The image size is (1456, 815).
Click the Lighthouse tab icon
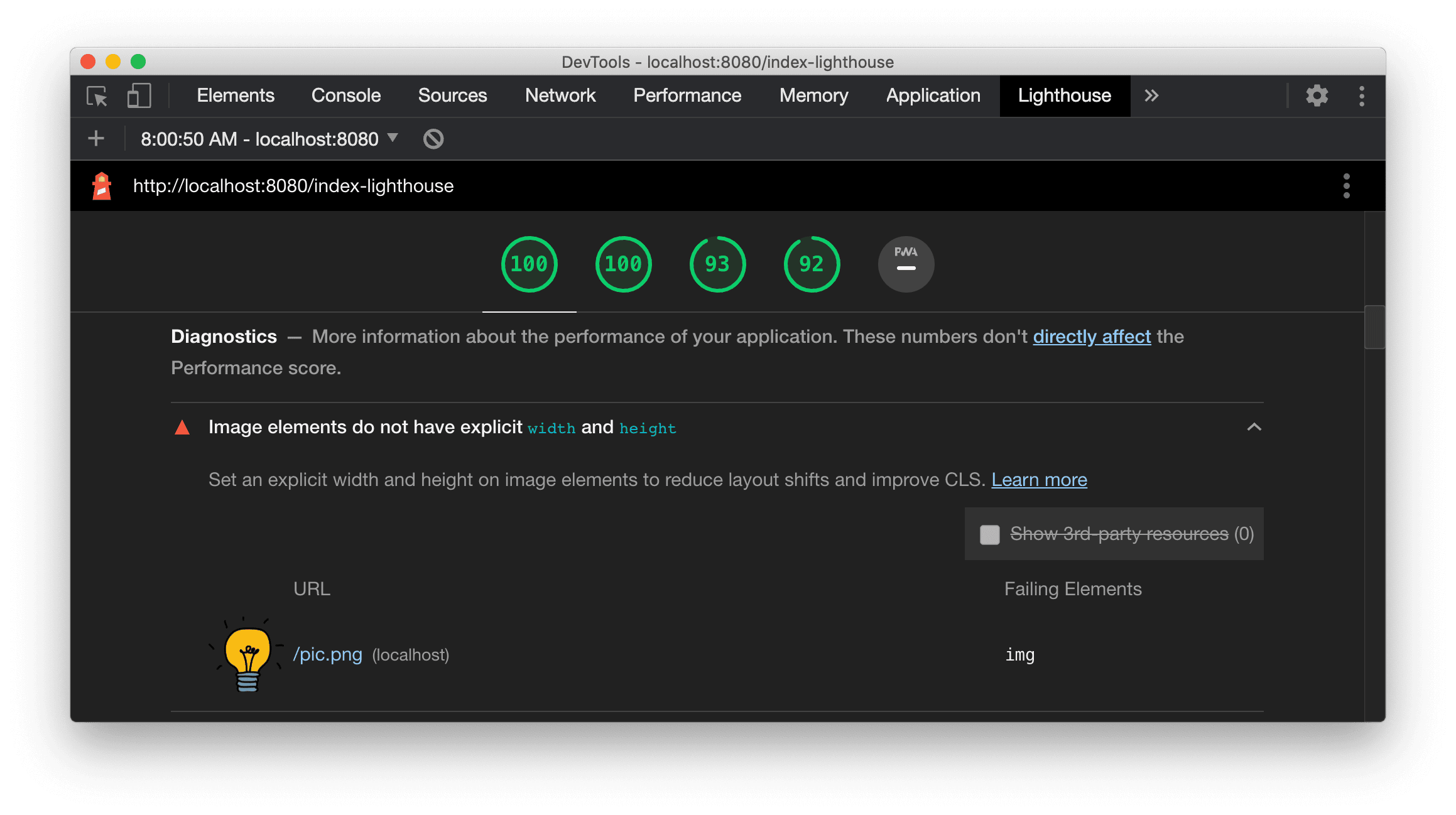click(x=1064, y=96)
